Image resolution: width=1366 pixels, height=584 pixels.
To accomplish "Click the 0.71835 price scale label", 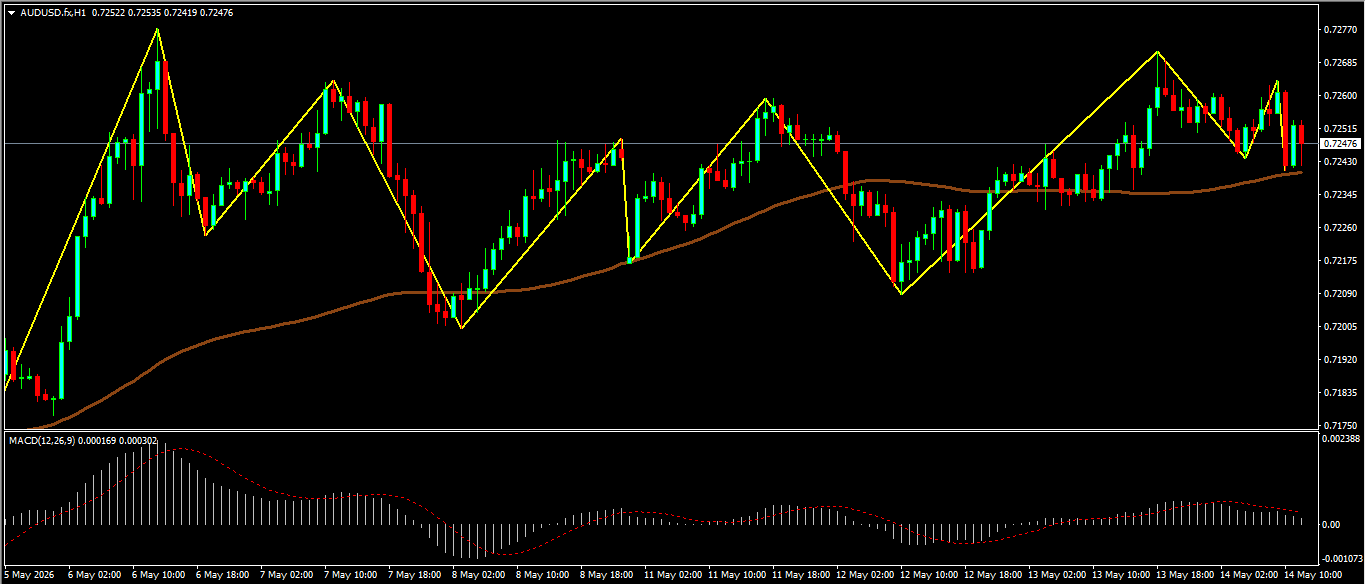I will 1338,393.
